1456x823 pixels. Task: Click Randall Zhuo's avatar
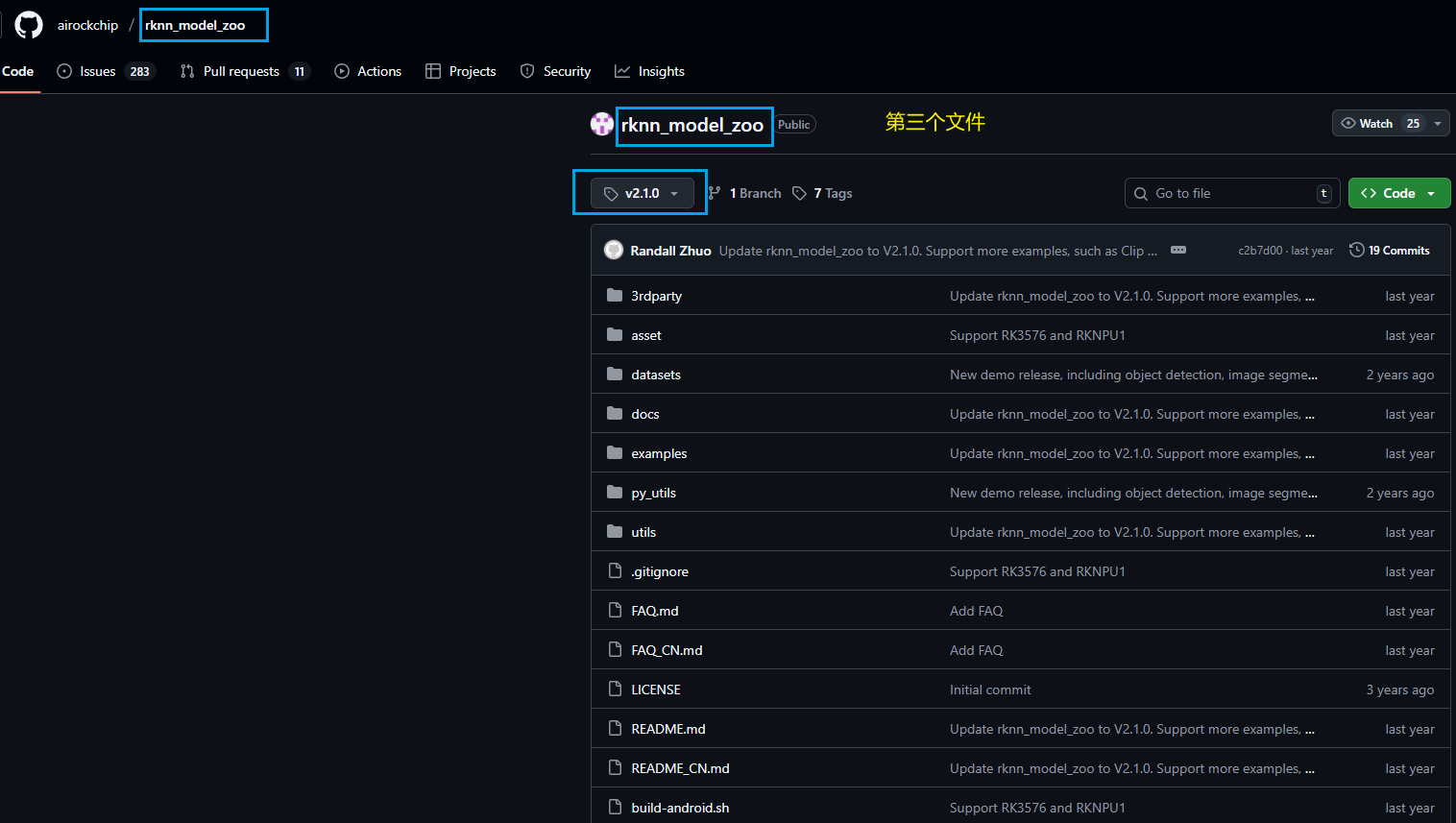click(614, 250)
